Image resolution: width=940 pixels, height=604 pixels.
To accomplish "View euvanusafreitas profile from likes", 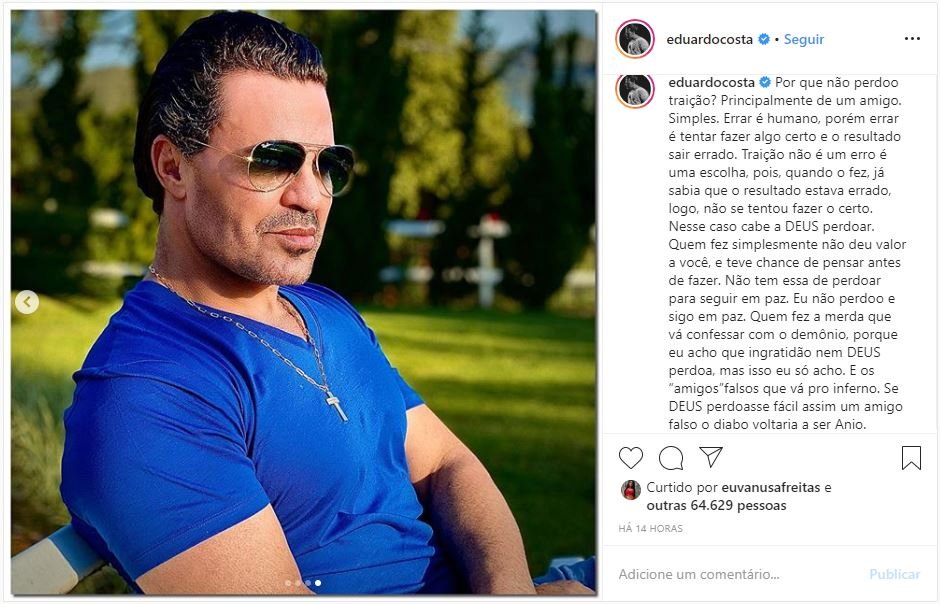I will coord(770,487).
